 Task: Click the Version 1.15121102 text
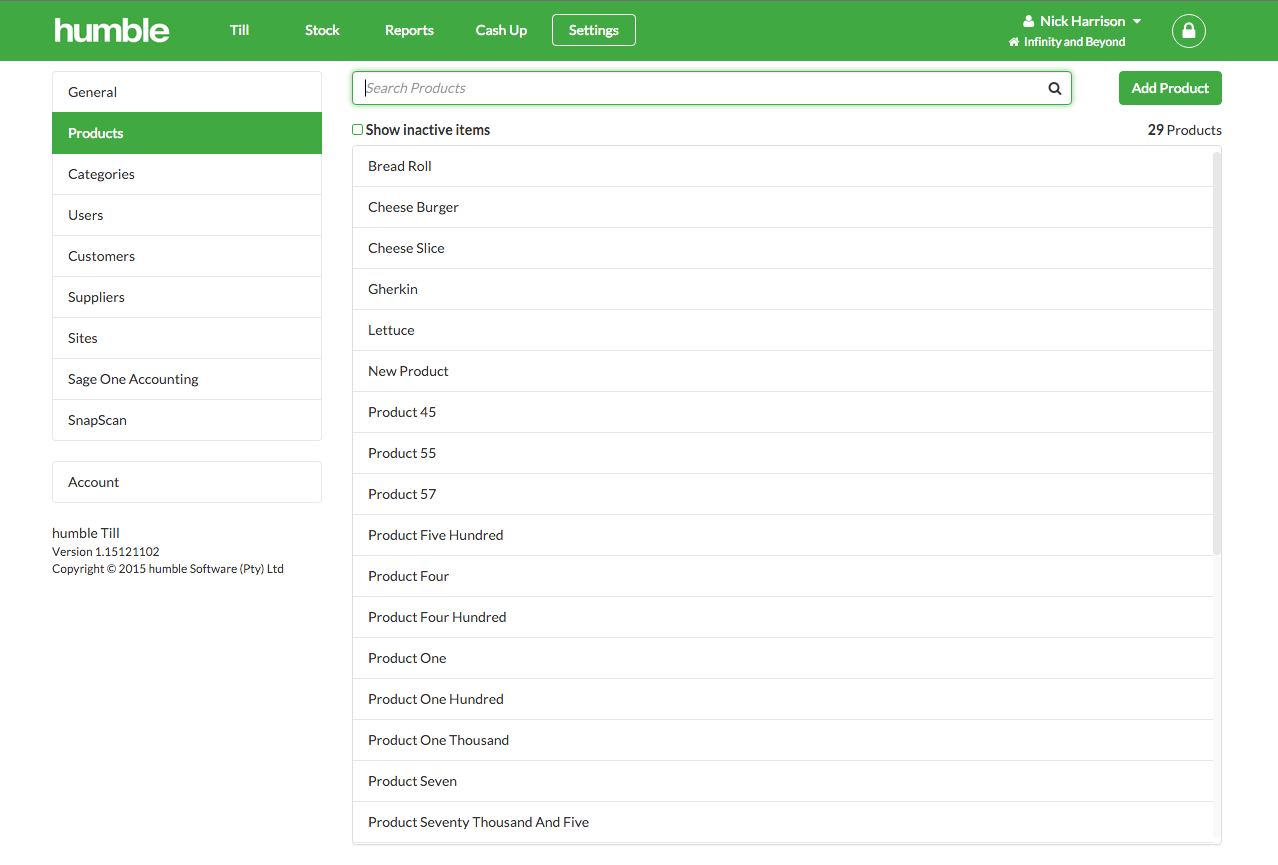click(106, 552)
